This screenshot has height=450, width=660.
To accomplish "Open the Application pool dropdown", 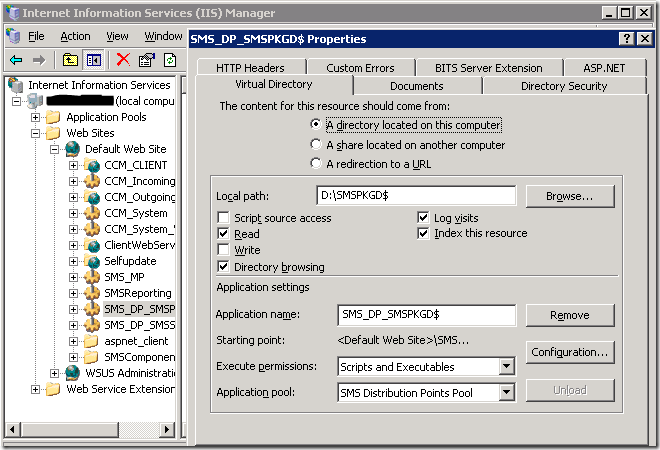I will tap(507, 393).
